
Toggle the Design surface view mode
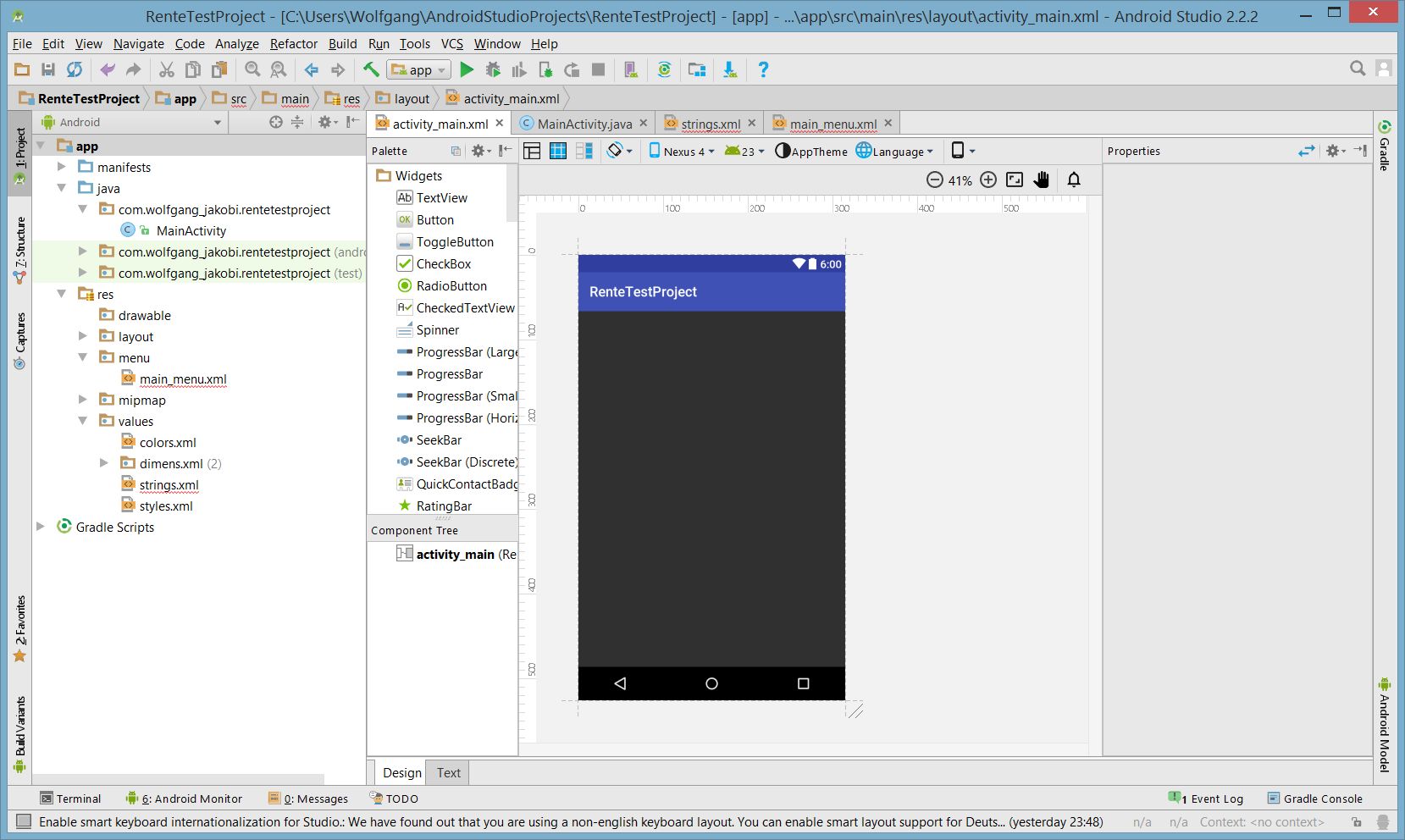pyautogui.click(x=532, y=152)
